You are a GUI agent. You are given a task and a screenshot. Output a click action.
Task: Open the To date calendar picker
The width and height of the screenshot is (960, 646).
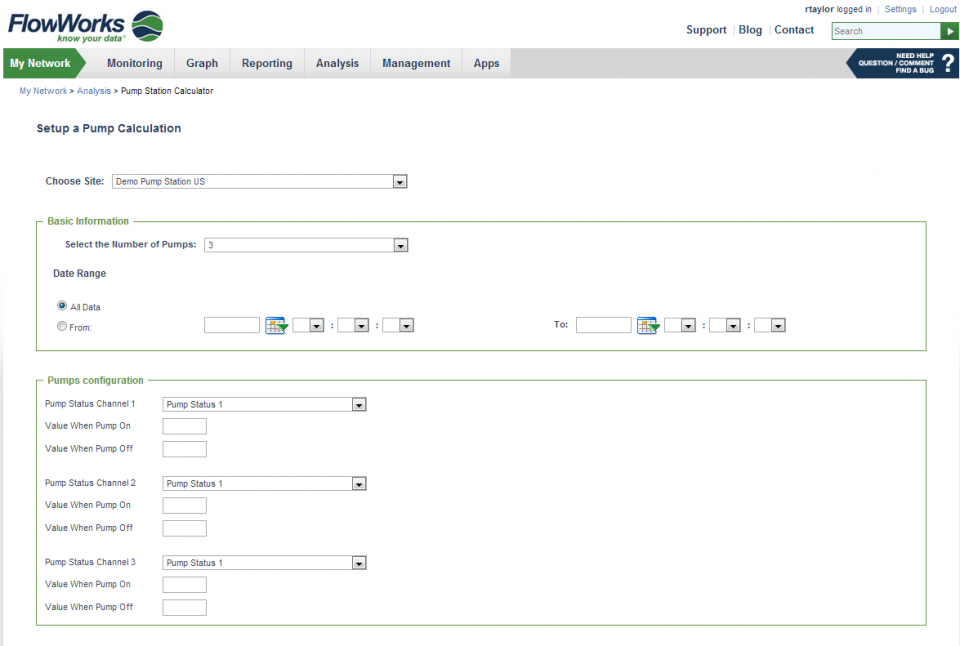(648, 325)
